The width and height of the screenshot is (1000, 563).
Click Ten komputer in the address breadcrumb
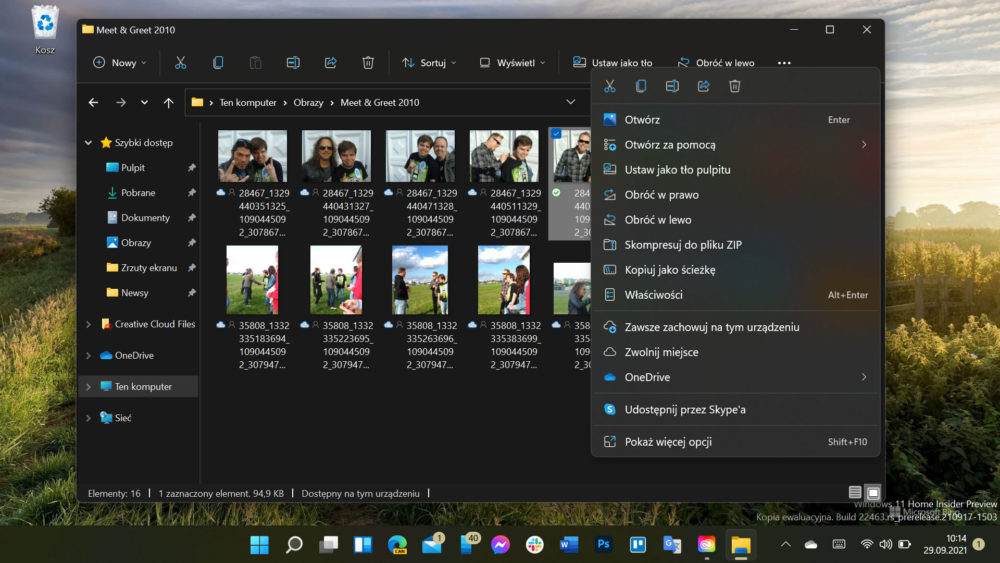pos(248,102)
